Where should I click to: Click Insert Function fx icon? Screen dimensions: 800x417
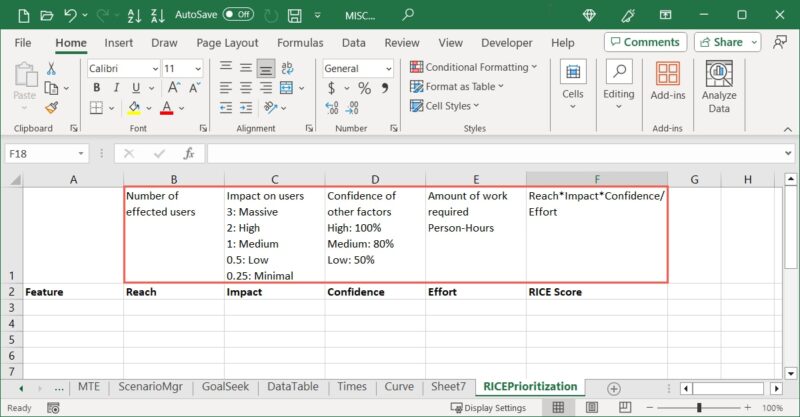[189, 153]
